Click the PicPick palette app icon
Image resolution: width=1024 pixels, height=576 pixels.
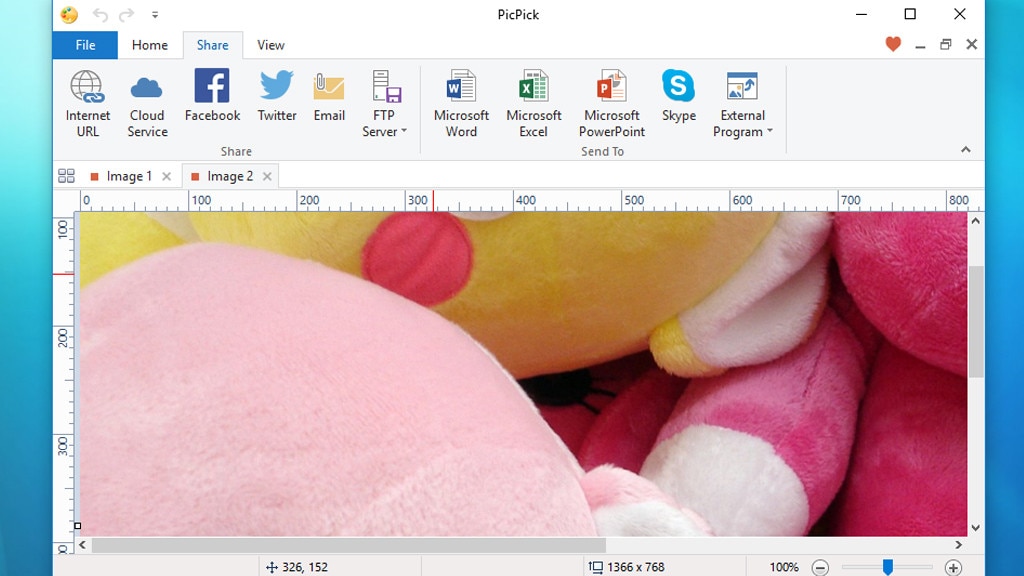tap(69, 14)
